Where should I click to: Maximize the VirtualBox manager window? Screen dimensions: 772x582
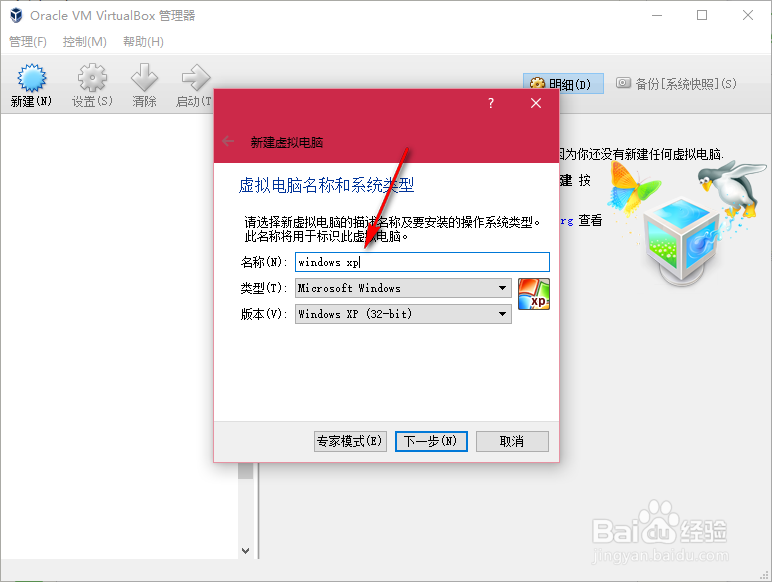(702, 15)
